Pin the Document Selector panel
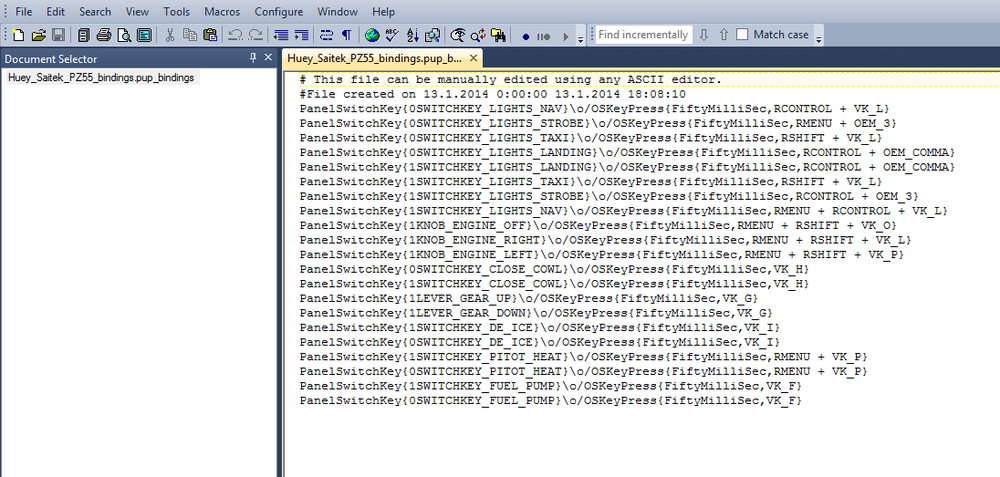The height and width of the screenshot is (477, 1000). click(253, 58)
